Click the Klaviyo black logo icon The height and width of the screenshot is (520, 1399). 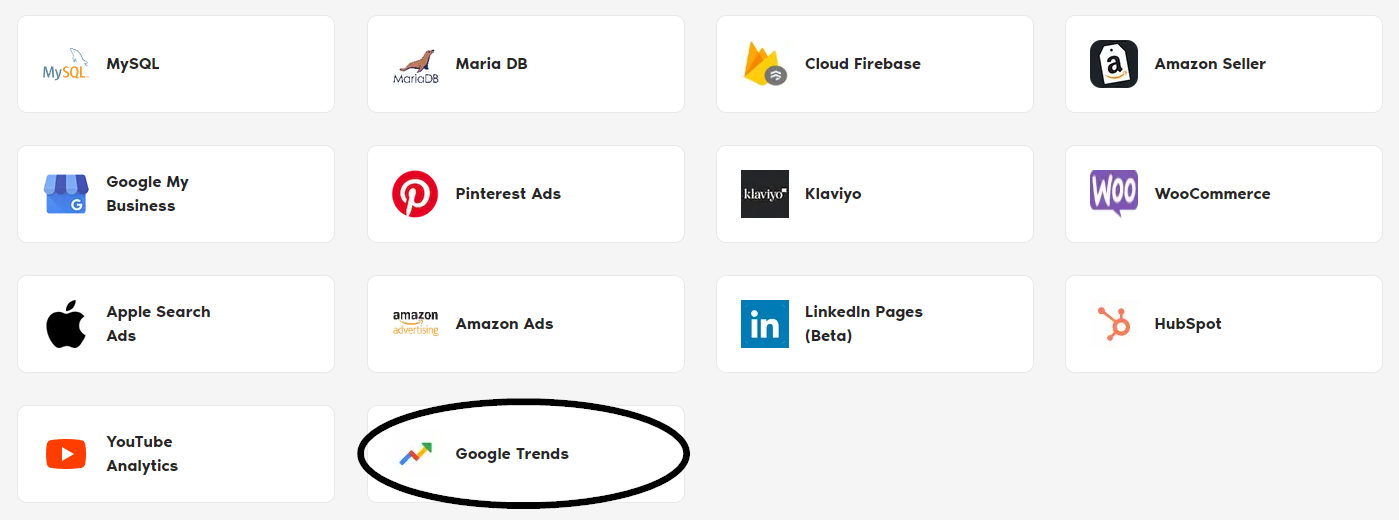(765, 194)
